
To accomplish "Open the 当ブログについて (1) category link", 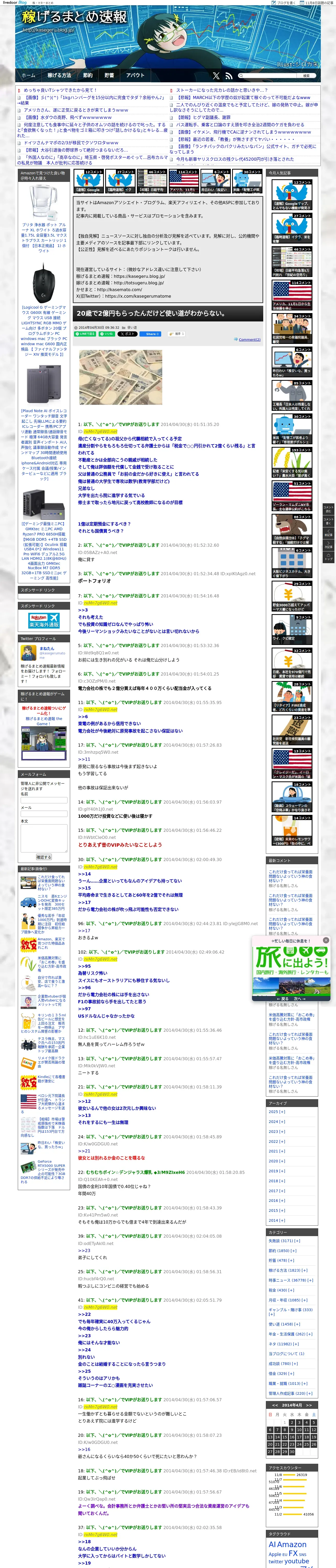I will coord(286,1353).
